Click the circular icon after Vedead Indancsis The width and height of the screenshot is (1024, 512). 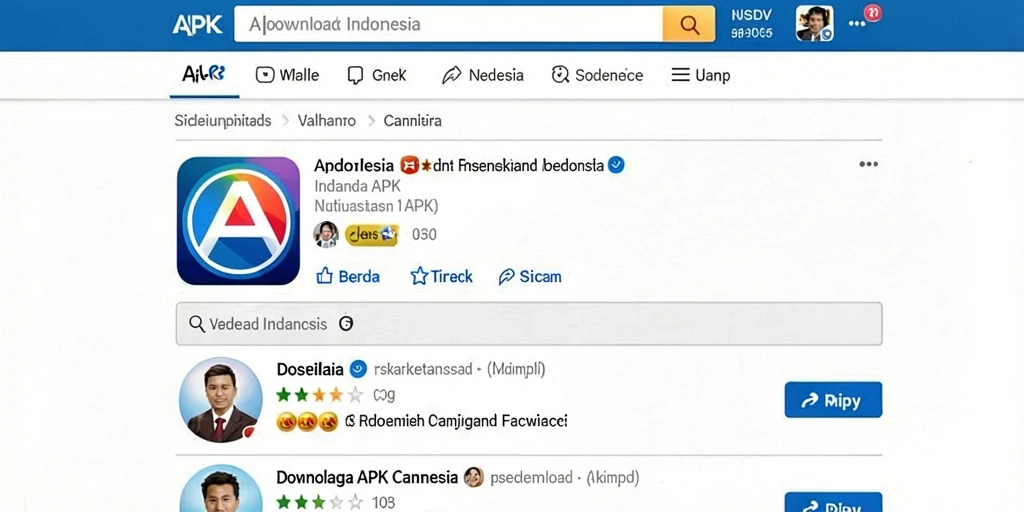click(x=346, y=323)
